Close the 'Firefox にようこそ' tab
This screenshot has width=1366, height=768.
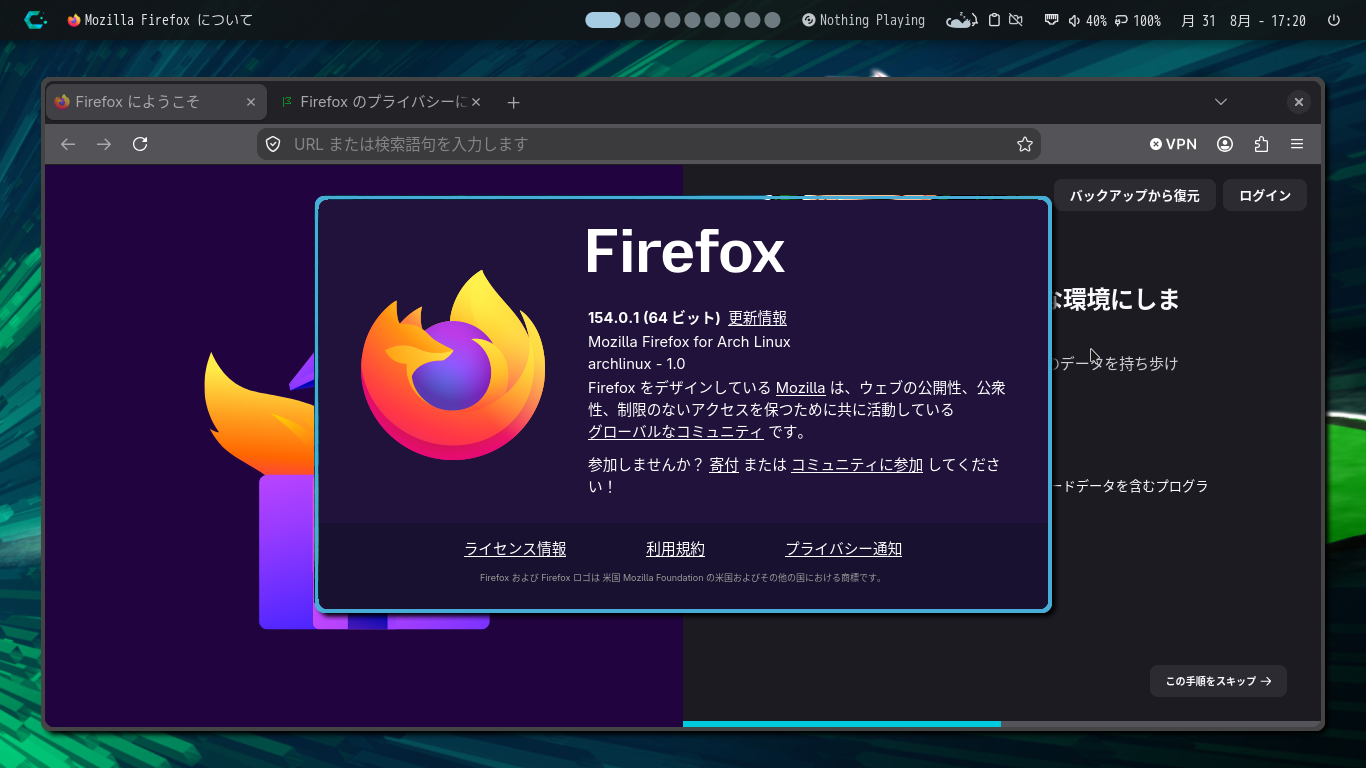click(x=251, y=102)
